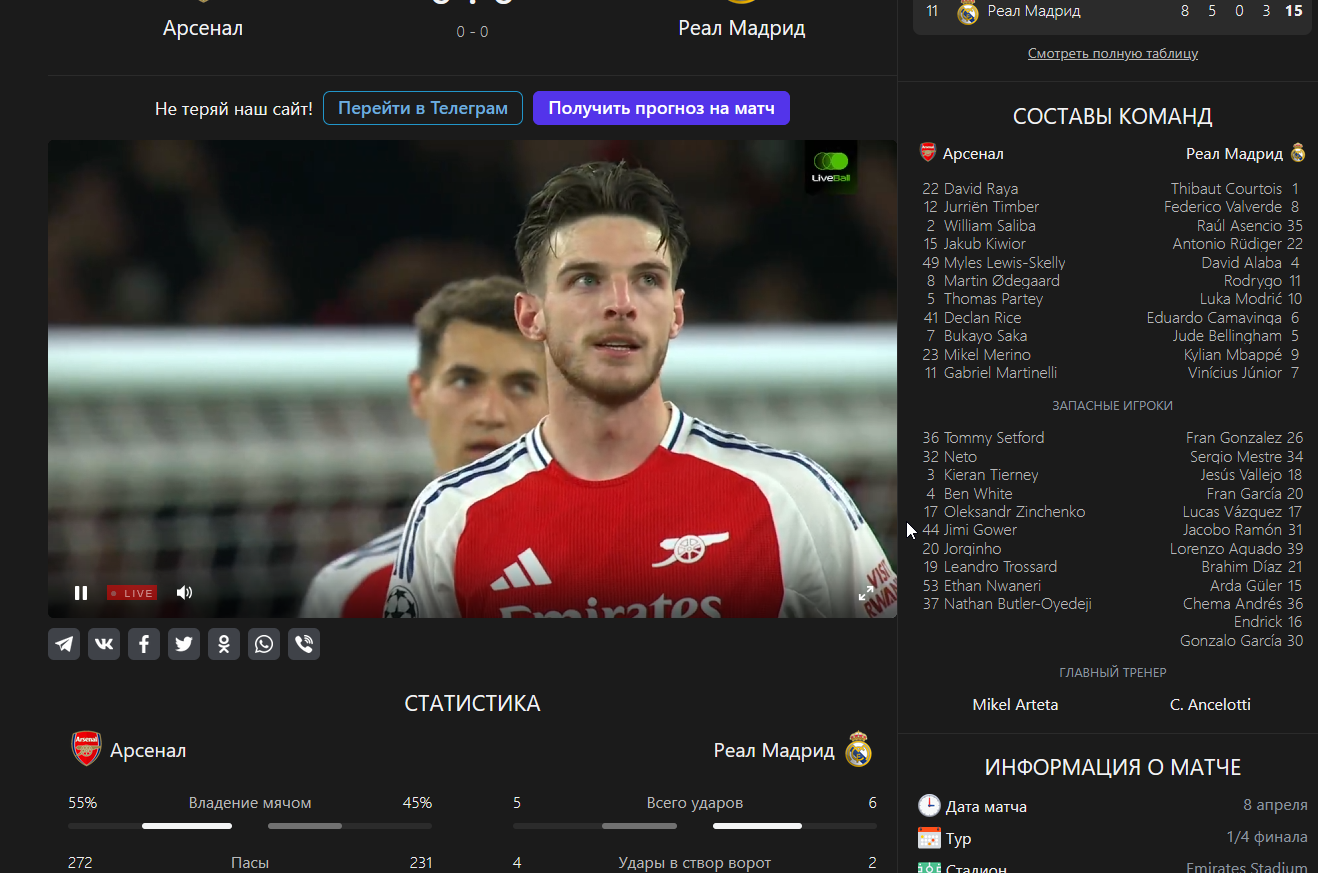1318x873 pixels.
Task: Click the СОСТАВЫ КОМАНД heading
Action: (x=1113, y=117)
